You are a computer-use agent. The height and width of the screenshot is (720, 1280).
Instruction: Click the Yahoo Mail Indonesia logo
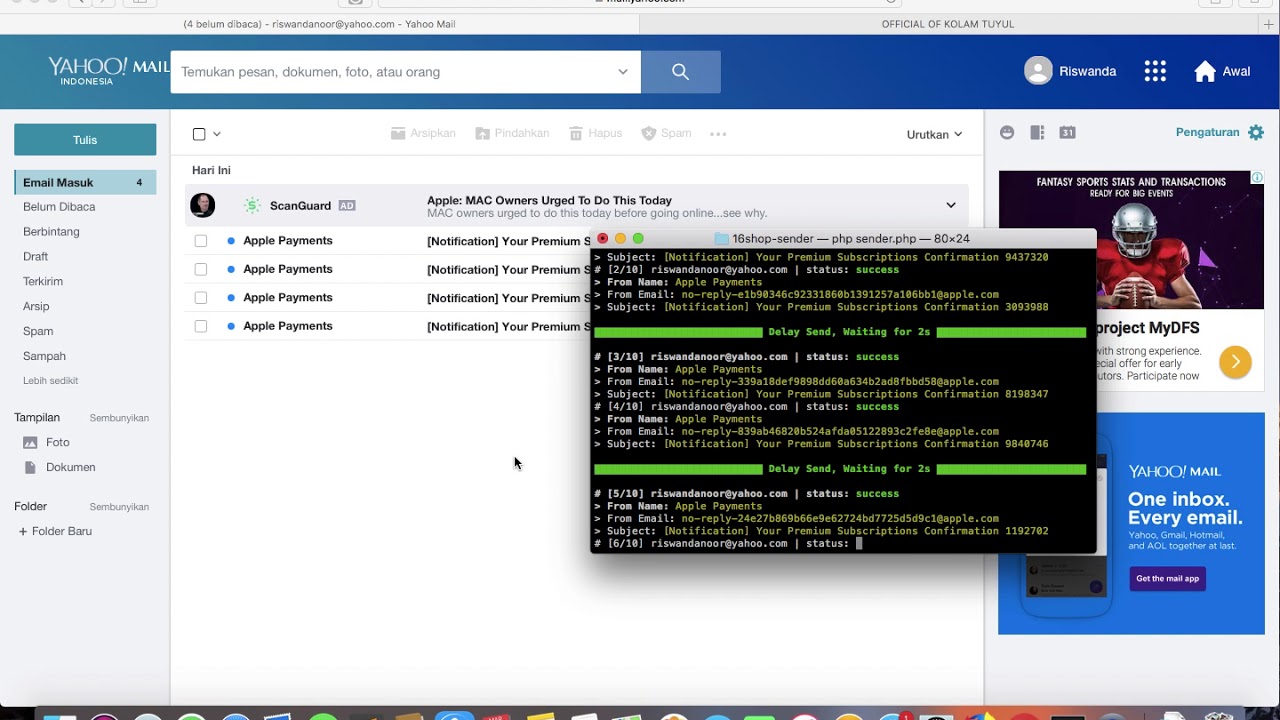click(x=108, y=70)
